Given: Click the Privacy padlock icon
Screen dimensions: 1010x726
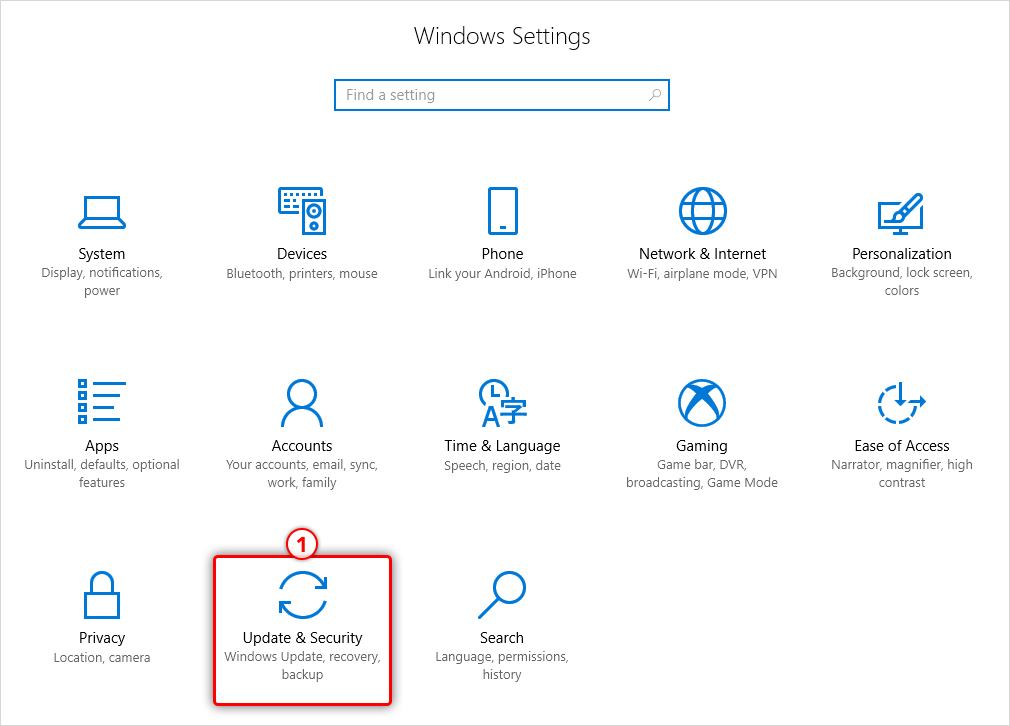Looking at the screenshot, I should coord(102,595).
